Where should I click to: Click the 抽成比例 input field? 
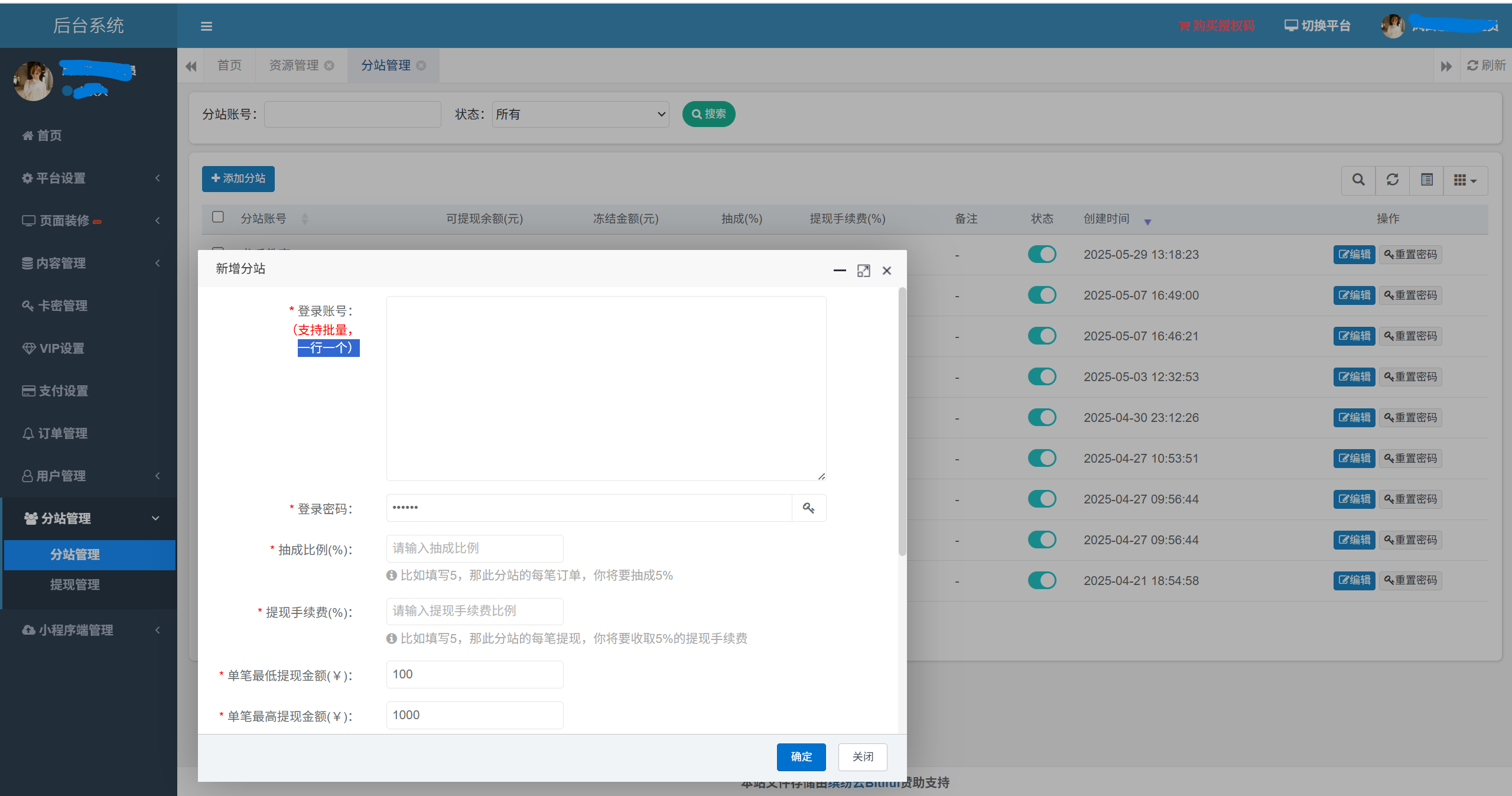[x=474, y=548]
